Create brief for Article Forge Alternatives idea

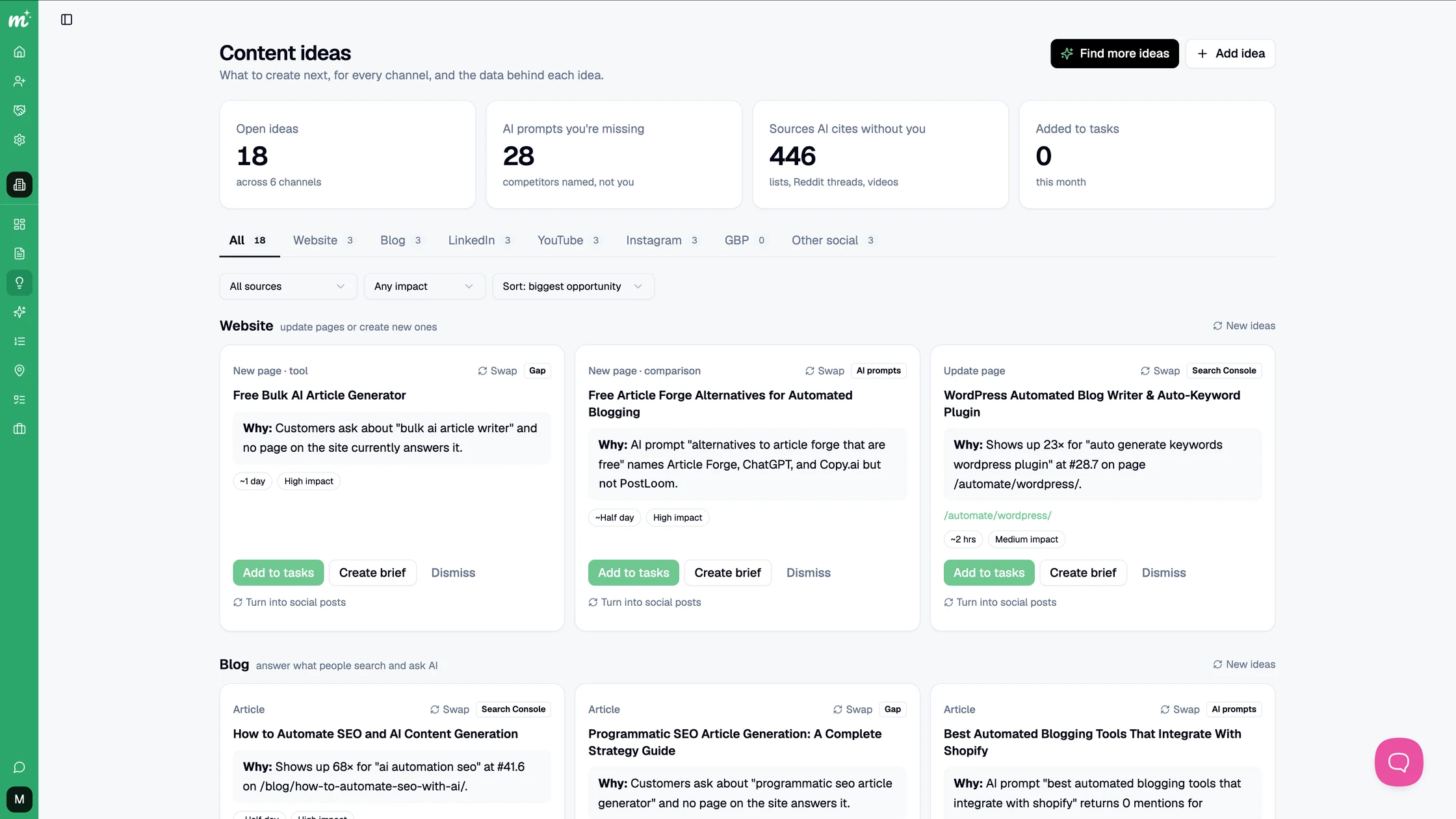click(x=727, y=573)
